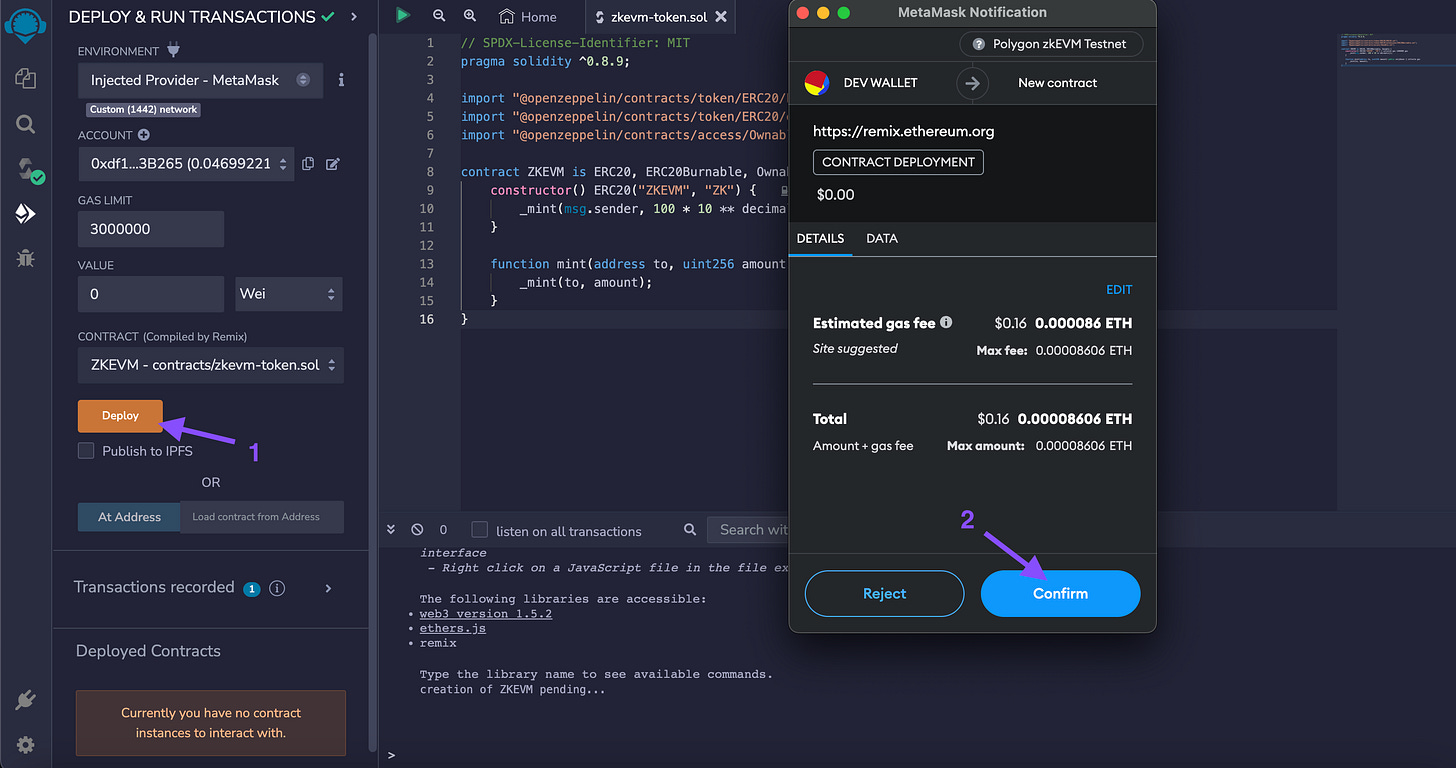Click the green check icon in panel header
Viewport: 1456px width, 768px height.
328,17
